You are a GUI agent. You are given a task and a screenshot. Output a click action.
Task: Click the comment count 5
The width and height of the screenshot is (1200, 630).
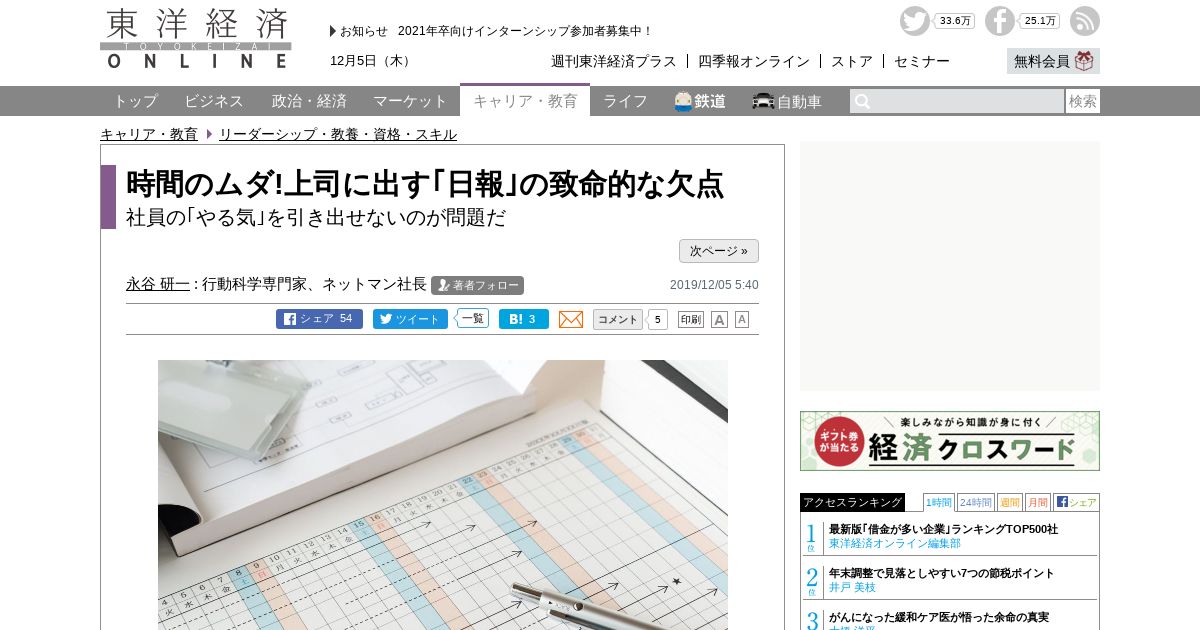point(657,320)
